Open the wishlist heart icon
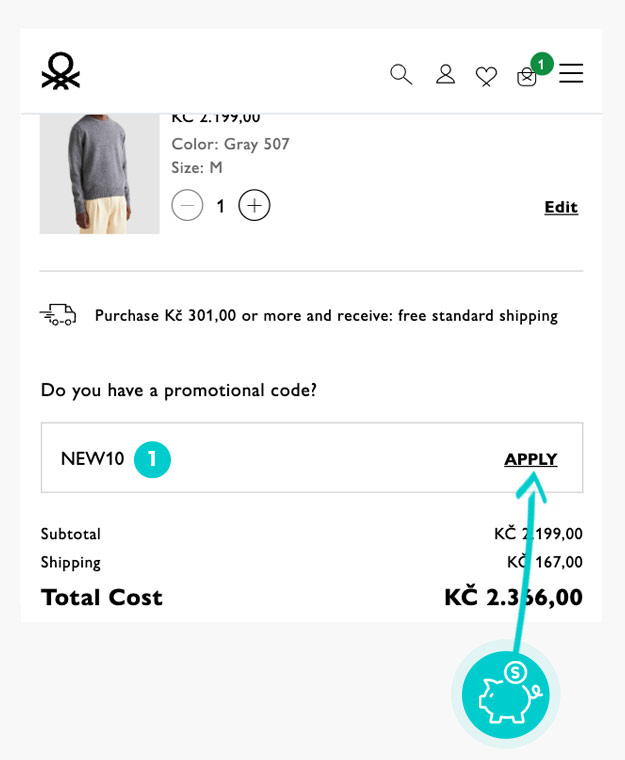This screenshot has height=760, width=625. click(486, 75)
